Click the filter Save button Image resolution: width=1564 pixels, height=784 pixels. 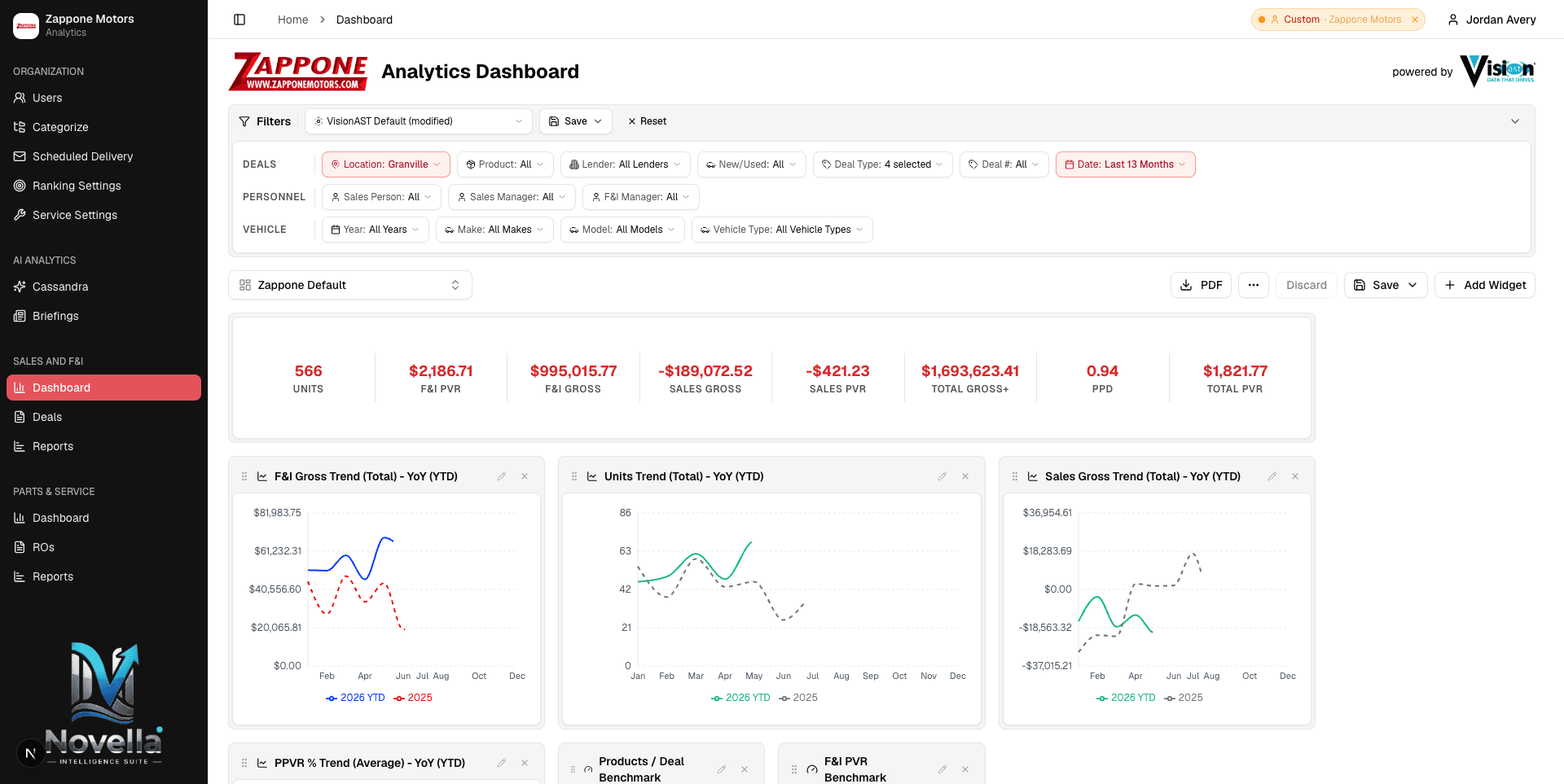[576, 121]
